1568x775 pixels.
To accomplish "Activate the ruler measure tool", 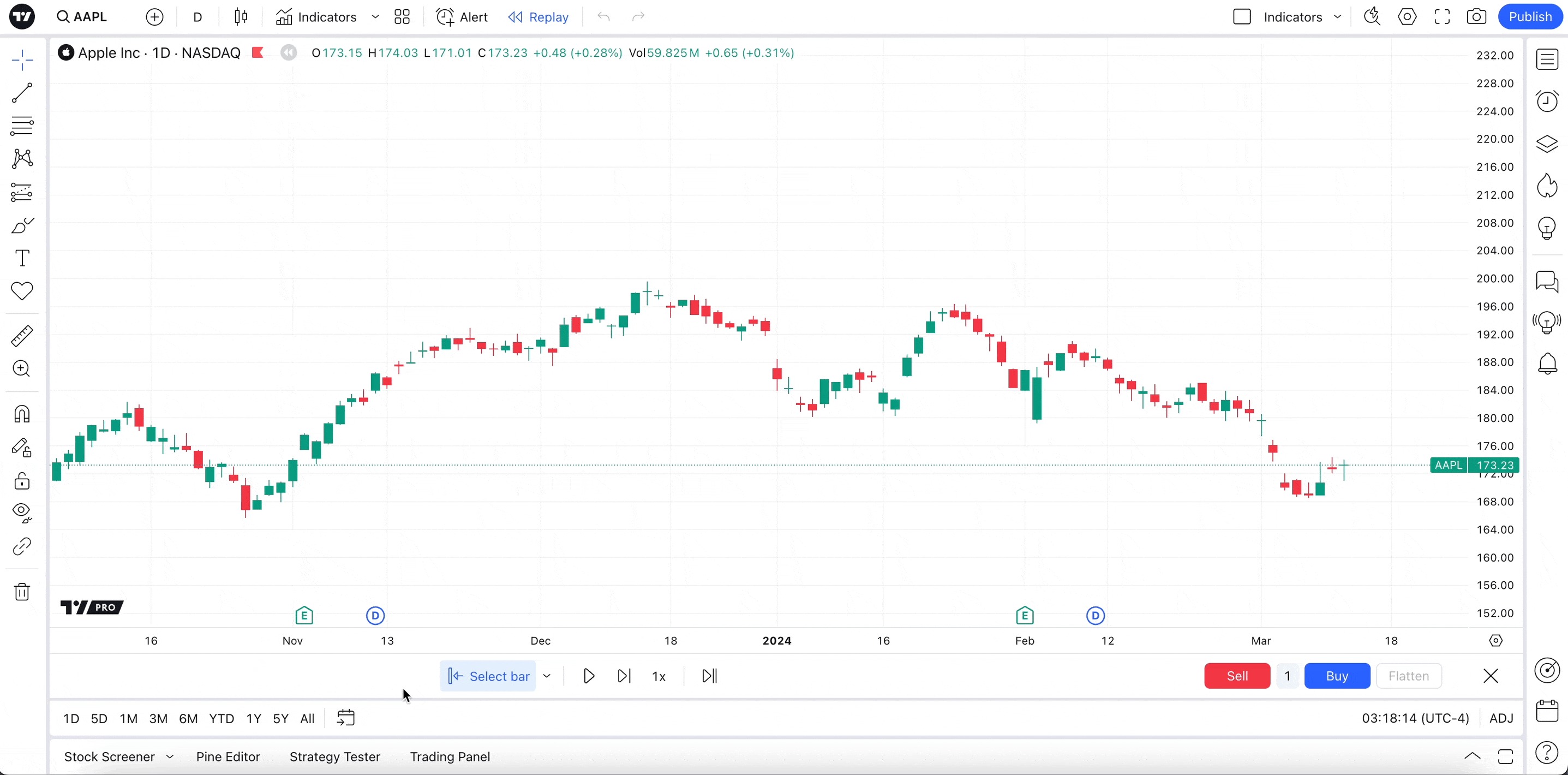I will 22,336.
